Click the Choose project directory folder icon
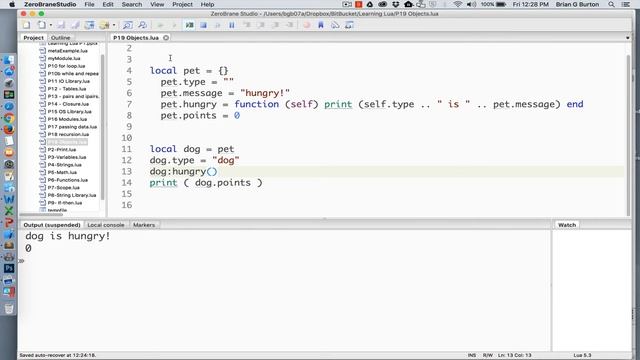The height and width of the screenshot is (360, 640). coord(104,25)
